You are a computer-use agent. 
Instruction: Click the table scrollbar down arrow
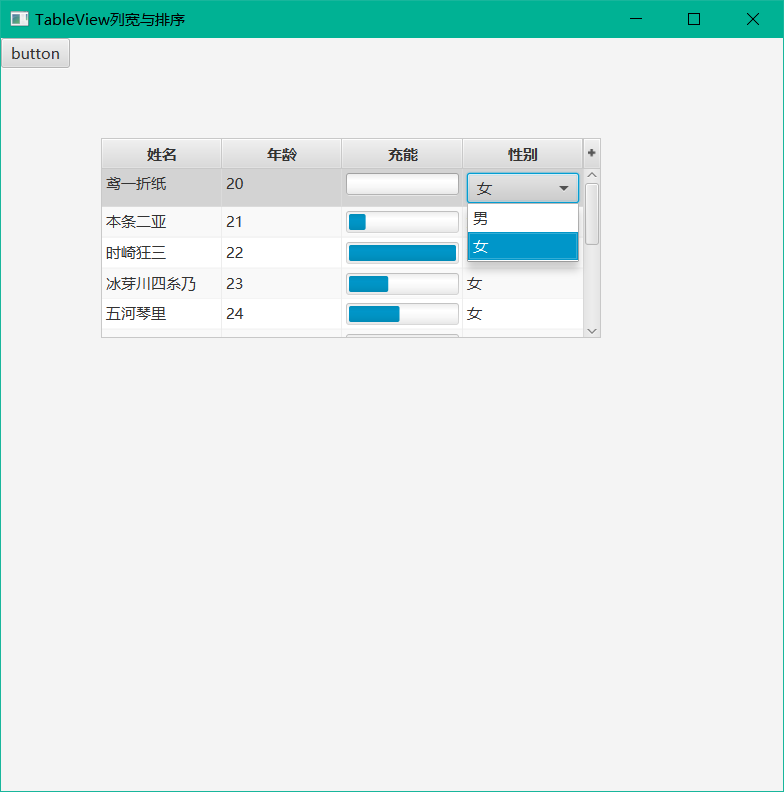[592, 331]
